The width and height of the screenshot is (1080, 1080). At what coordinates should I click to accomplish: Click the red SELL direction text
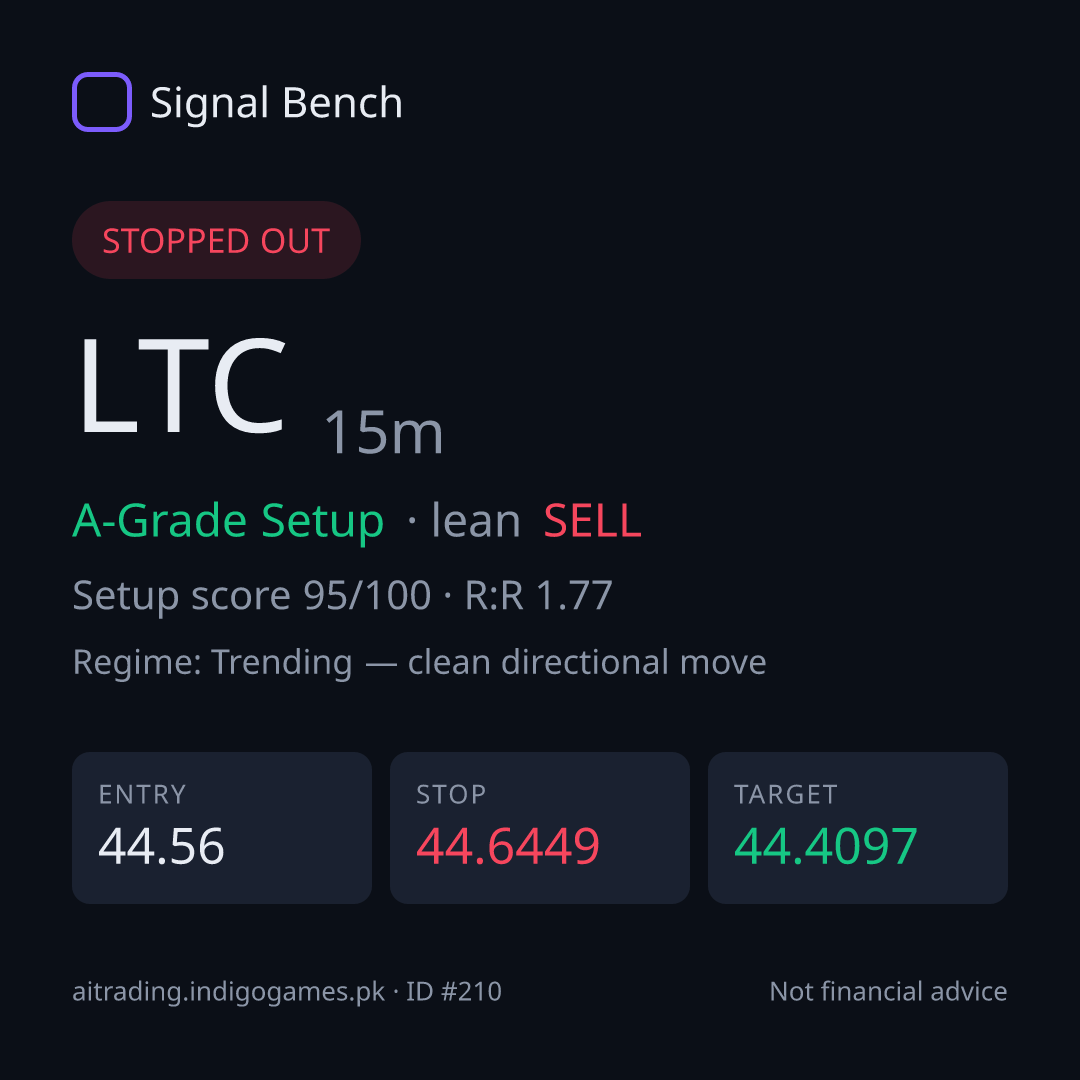[593, 521]
